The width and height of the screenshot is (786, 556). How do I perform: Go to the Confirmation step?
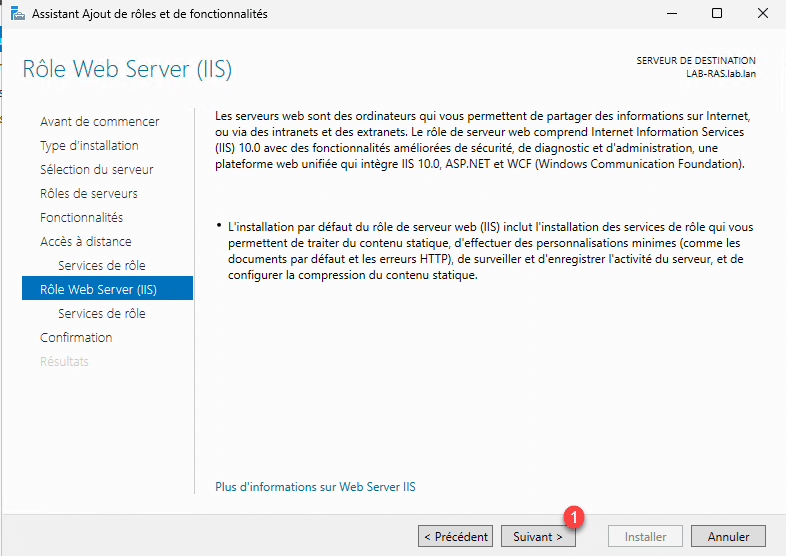(76, 337)
